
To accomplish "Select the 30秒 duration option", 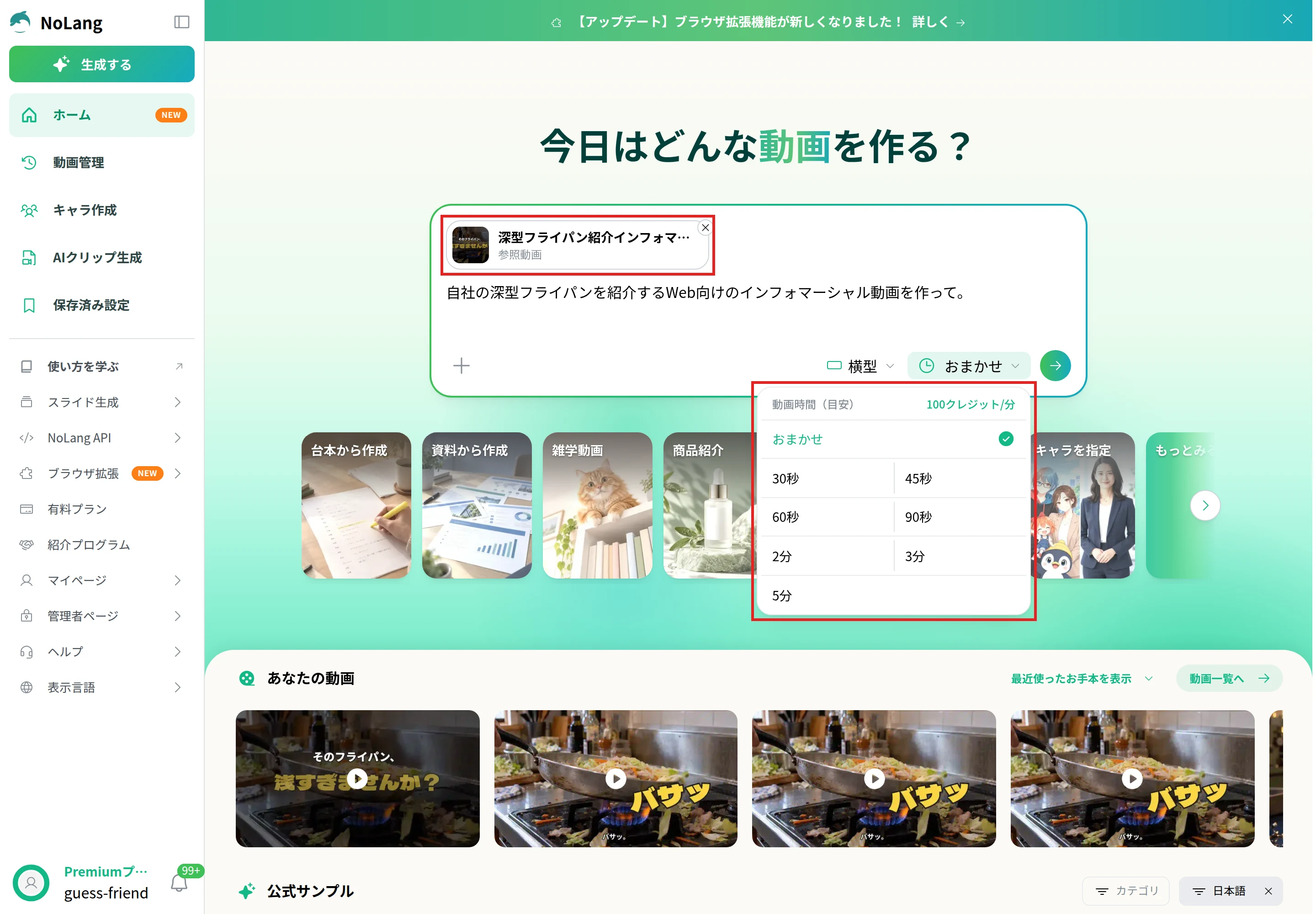I will (827, 479).
